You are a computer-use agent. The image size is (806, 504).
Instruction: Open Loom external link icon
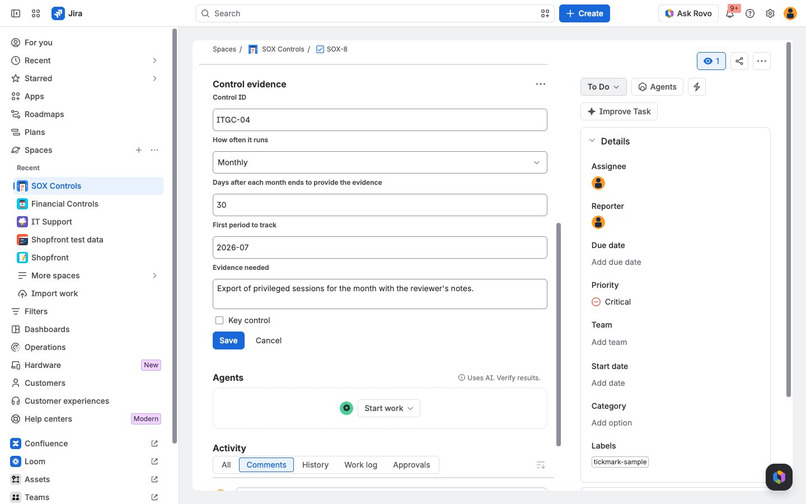click(154, 461)
